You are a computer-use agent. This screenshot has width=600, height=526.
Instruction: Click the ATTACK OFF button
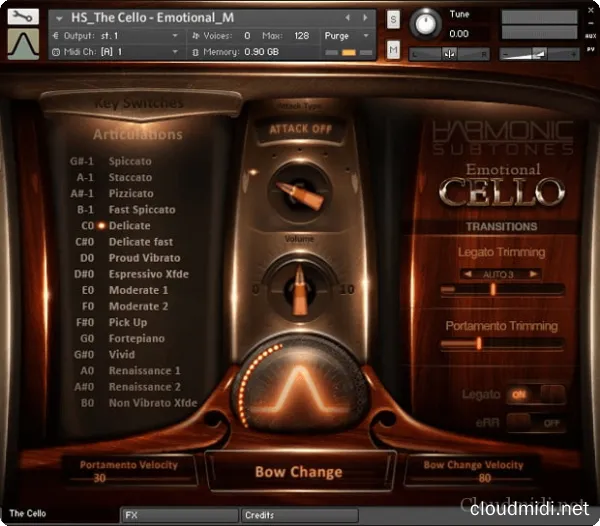(x=300, y=129)
